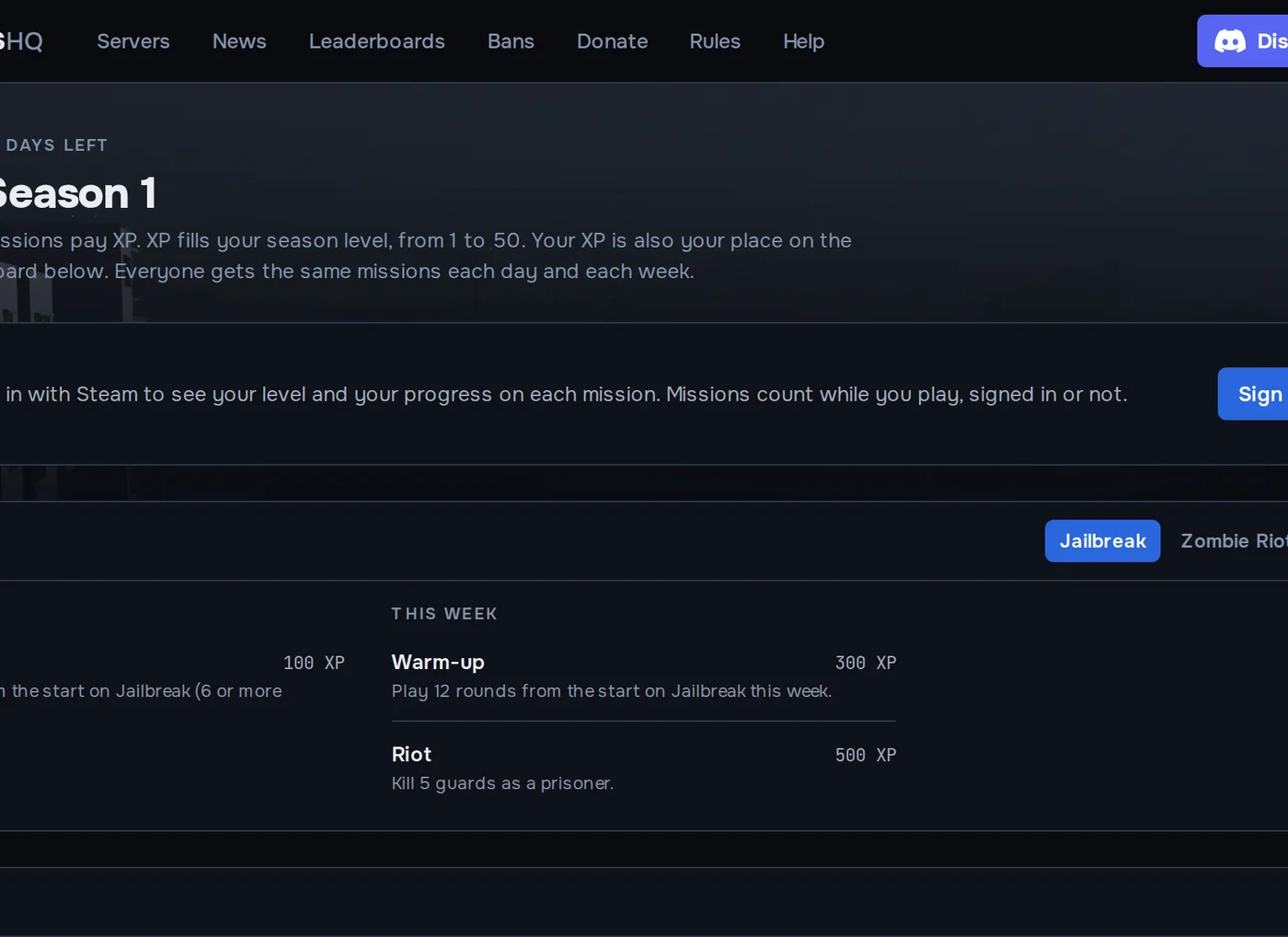Open the Donate page
The height and width of the screenshot is (937, 1288).
pos(613,41)
